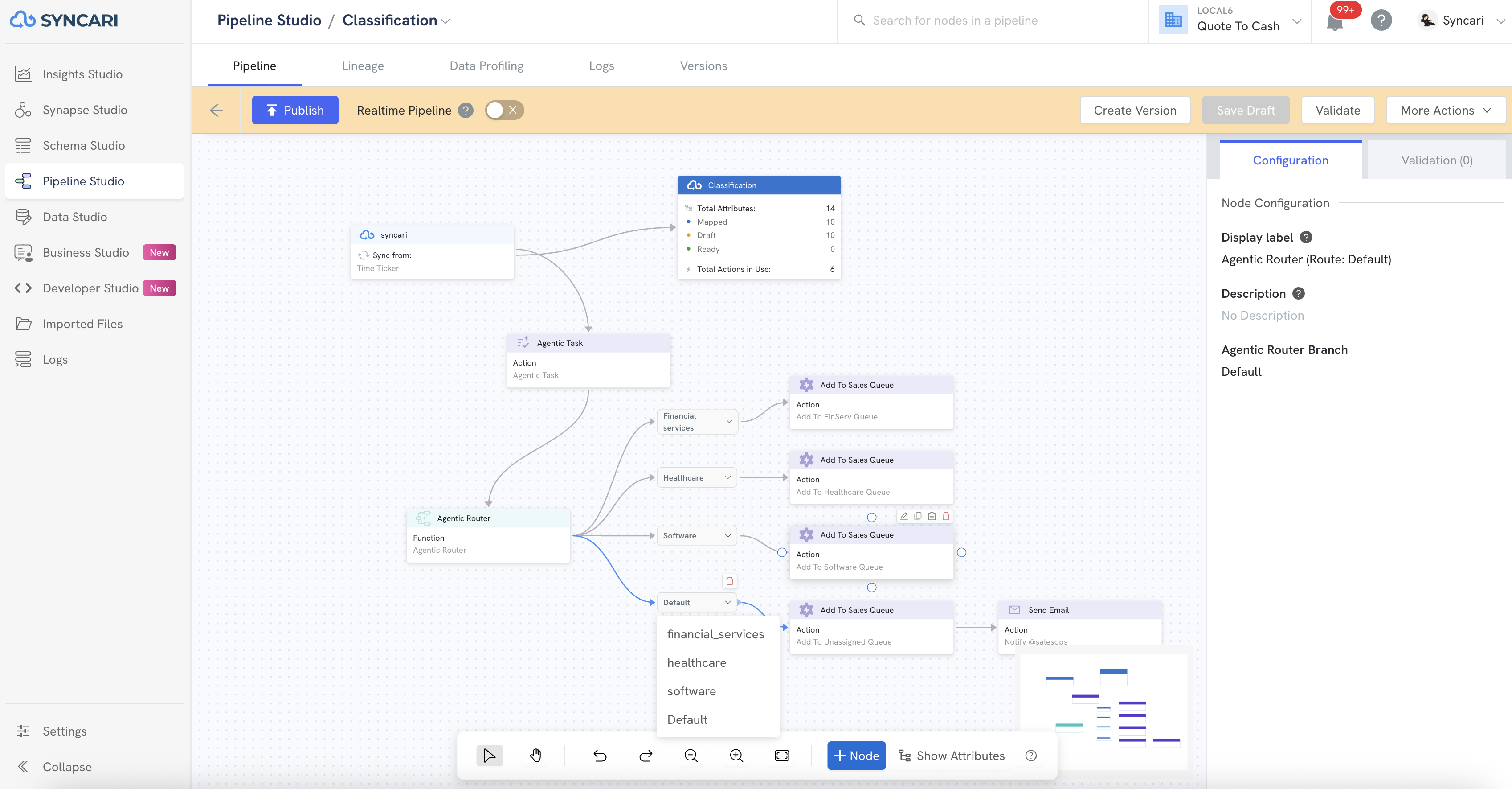
Task: Switch to the Lineage tab
Action: coord(363,66)
